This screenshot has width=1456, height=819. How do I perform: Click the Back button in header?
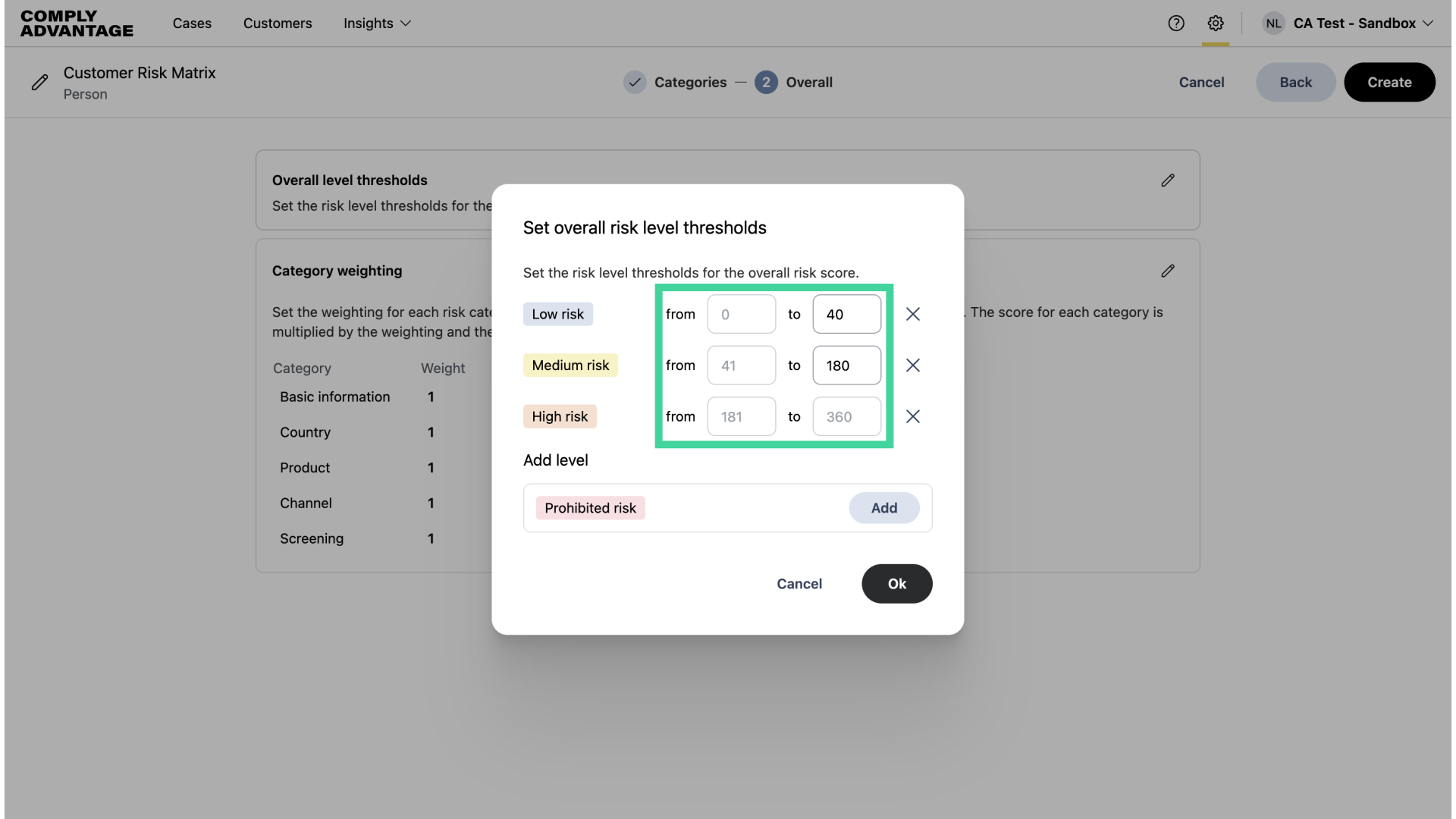point(1295,83)
